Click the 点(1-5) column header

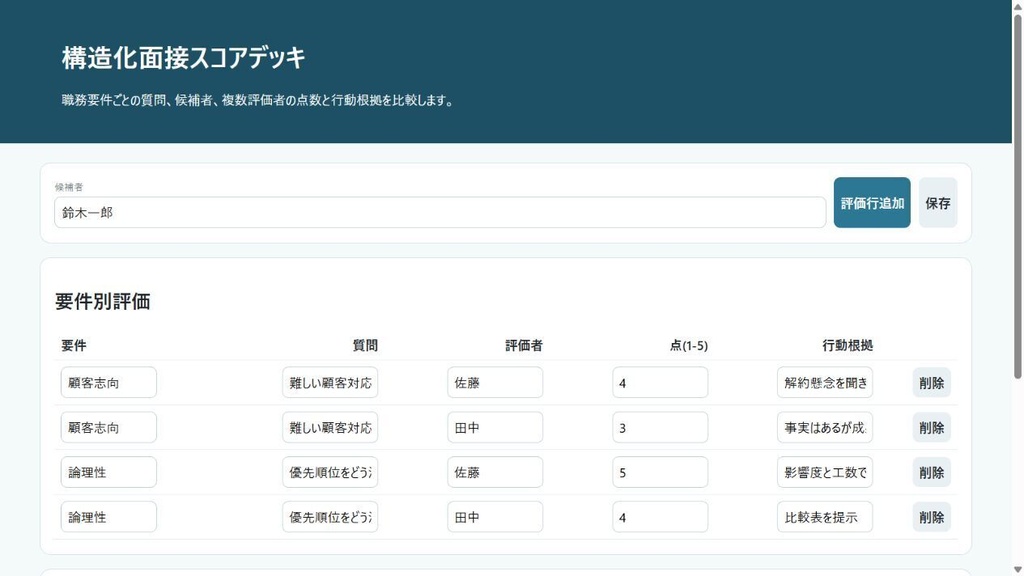pyautogui.click(x=689, y=345)
